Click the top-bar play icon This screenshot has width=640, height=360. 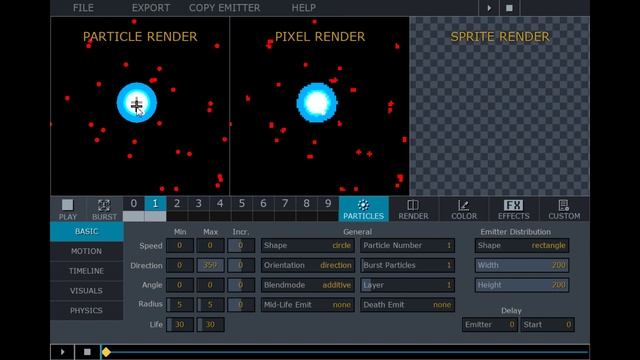489,8
